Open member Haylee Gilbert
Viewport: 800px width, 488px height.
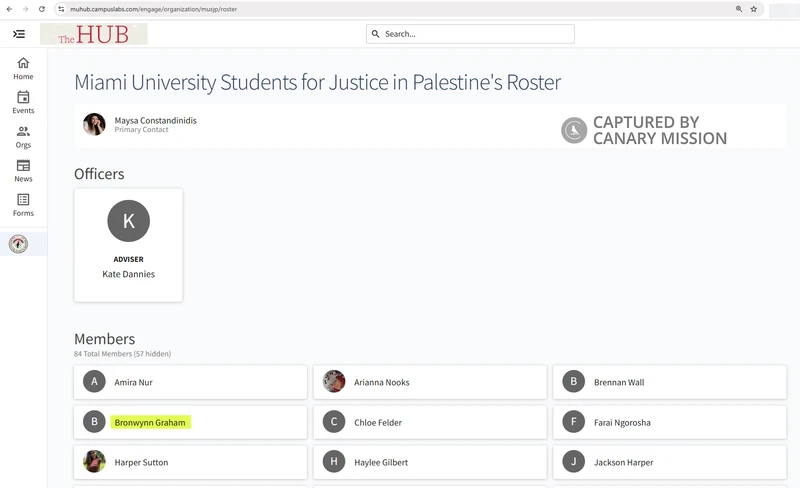pyautogui.click(x=430, y=462)
